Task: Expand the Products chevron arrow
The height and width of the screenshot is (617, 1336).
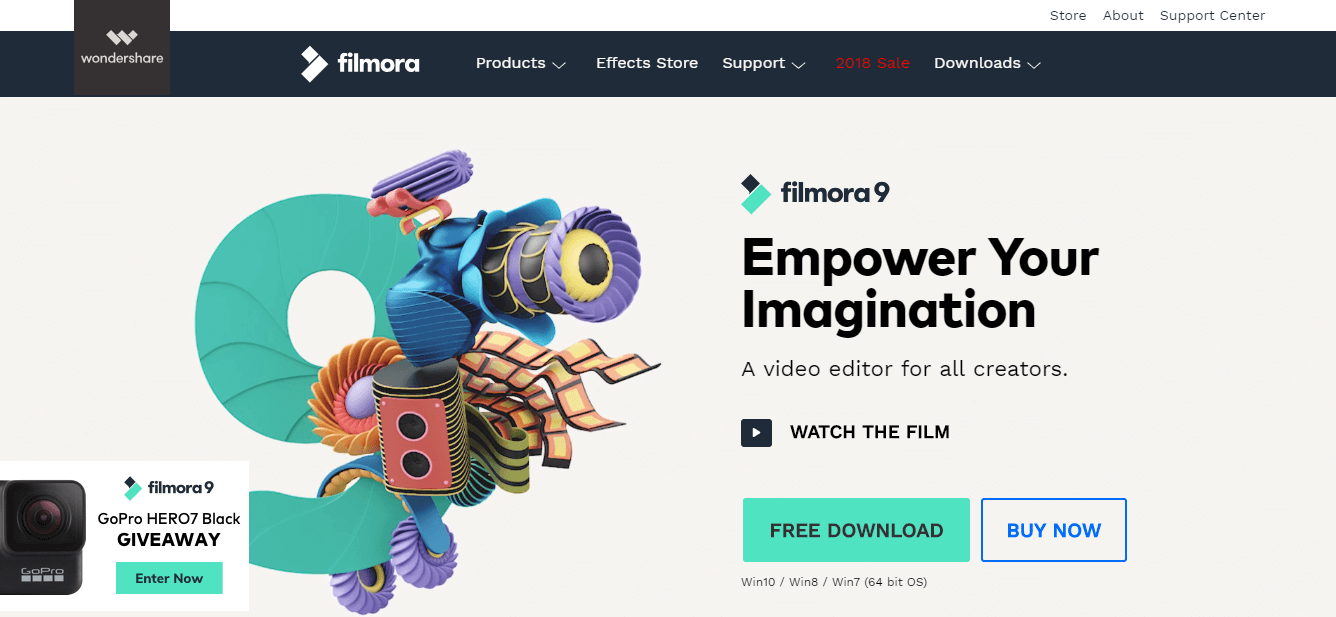Action: pyautogui.click(x=559, y=65)
